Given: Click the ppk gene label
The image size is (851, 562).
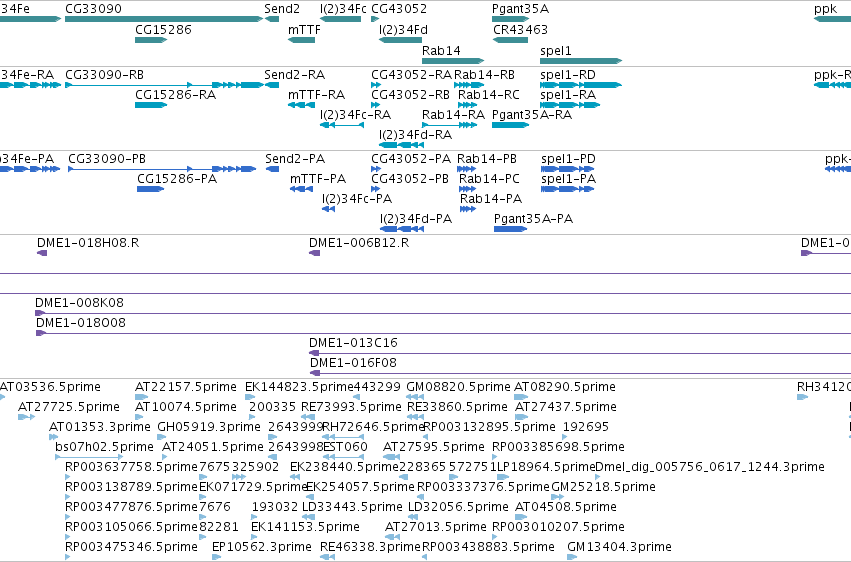Looking at the screenshot, I should point(825,9).
